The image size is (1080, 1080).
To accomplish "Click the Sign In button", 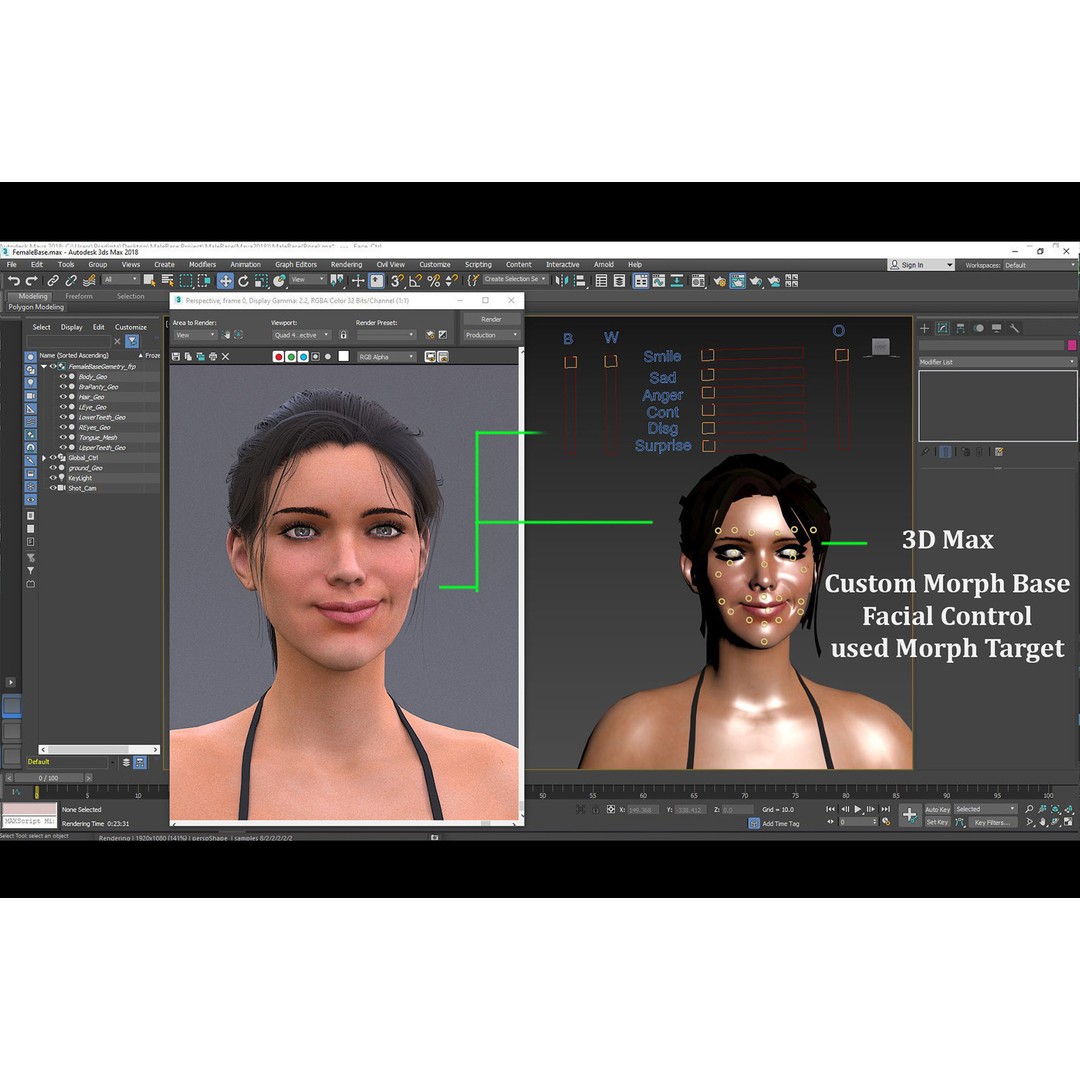I will pyautogui.click(x=921, y=265).
